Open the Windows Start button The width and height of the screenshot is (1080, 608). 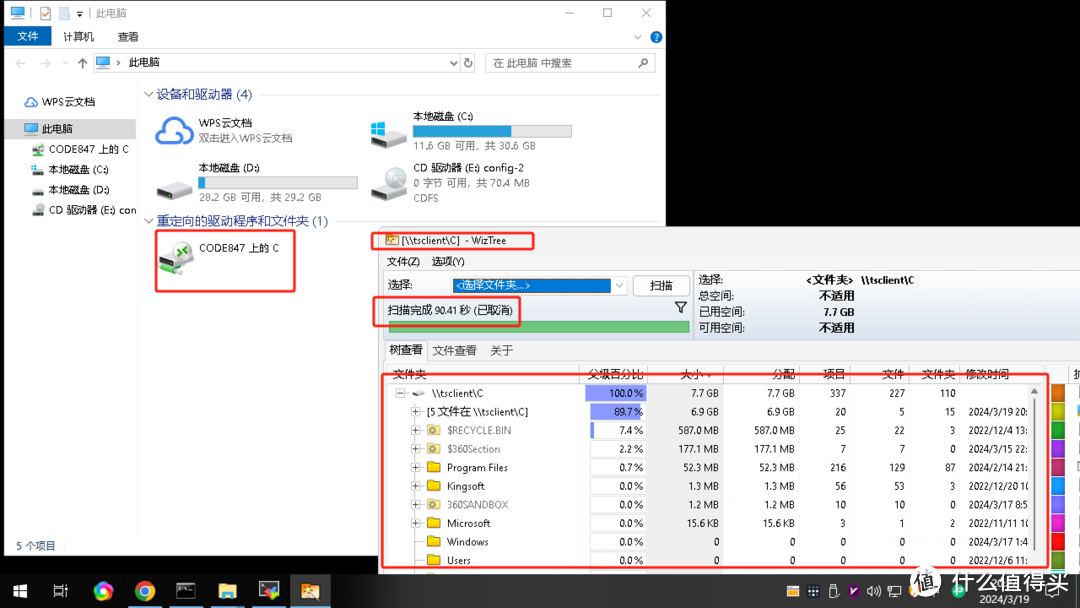click(x=20, y=591)
